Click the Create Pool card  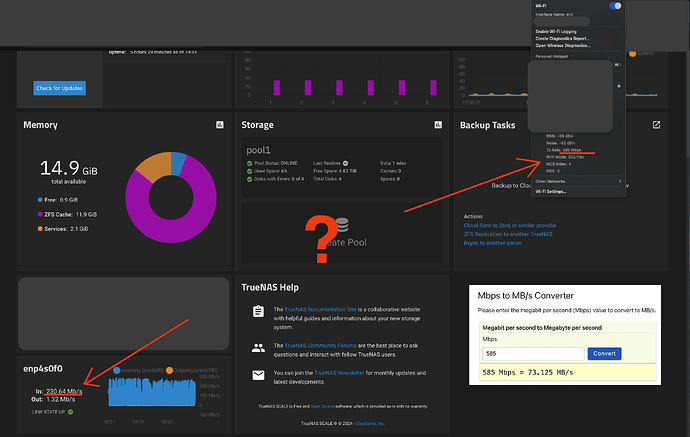pyautogui.click(x=342, y=233)
